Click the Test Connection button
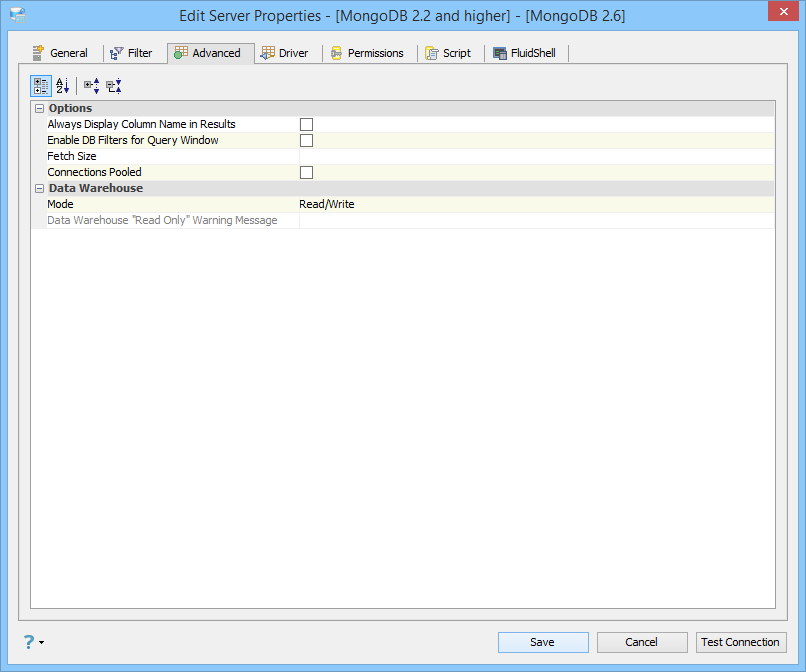The width and height of the screenshot is (806, 672). click(741, 642)
